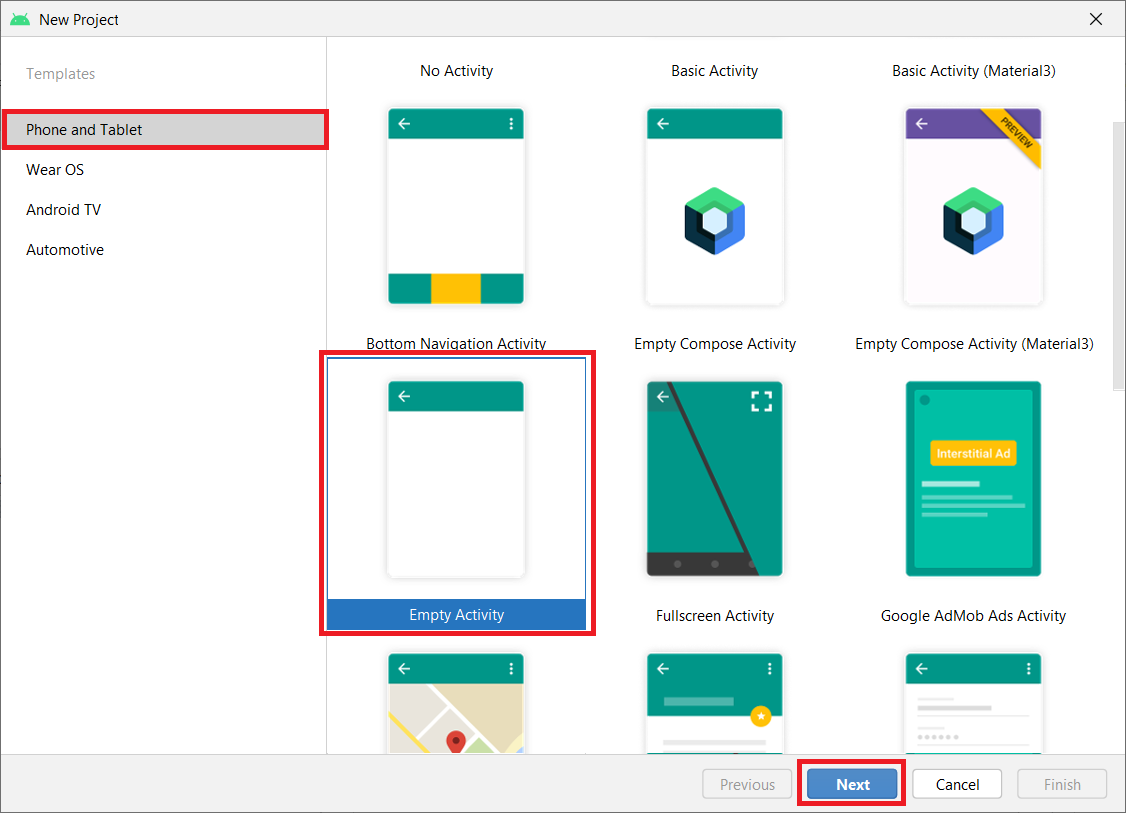Click the Previous button
Screen dimensions: 1126x813
(747, 784)
